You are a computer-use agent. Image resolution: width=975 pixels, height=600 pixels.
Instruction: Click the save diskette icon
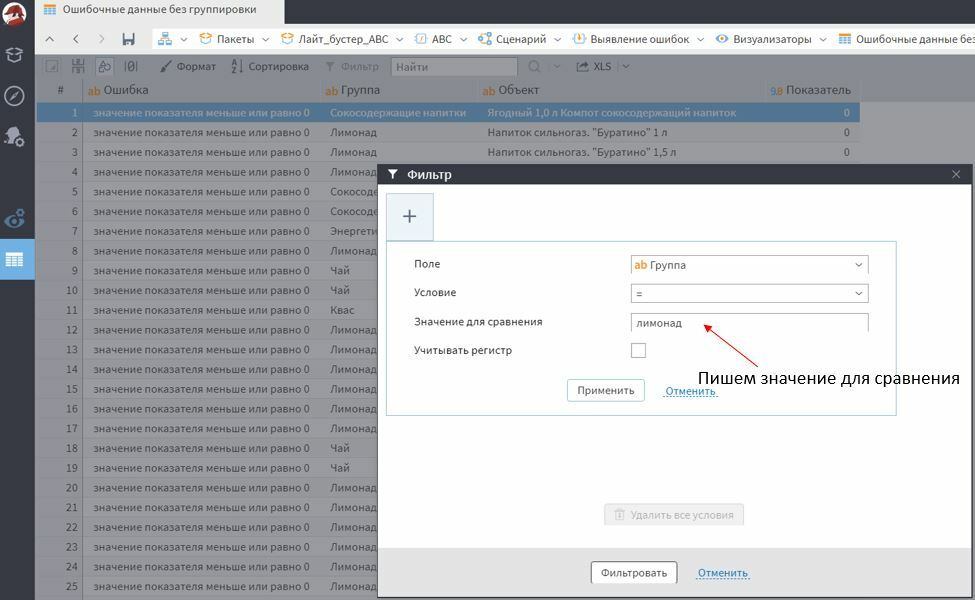pyautogui.click(x=129, y=39)
